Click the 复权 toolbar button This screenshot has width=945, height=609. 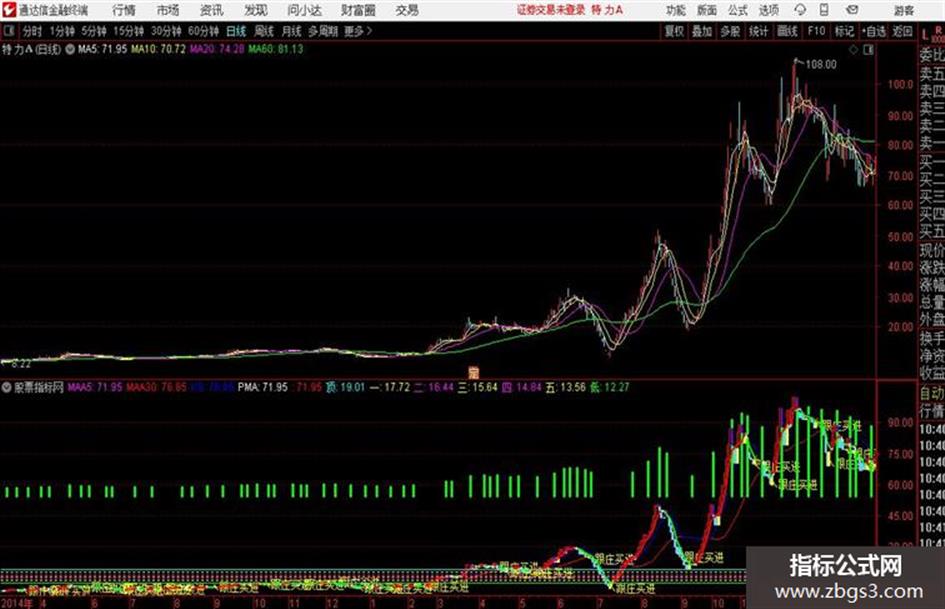(x=674, y=31)
